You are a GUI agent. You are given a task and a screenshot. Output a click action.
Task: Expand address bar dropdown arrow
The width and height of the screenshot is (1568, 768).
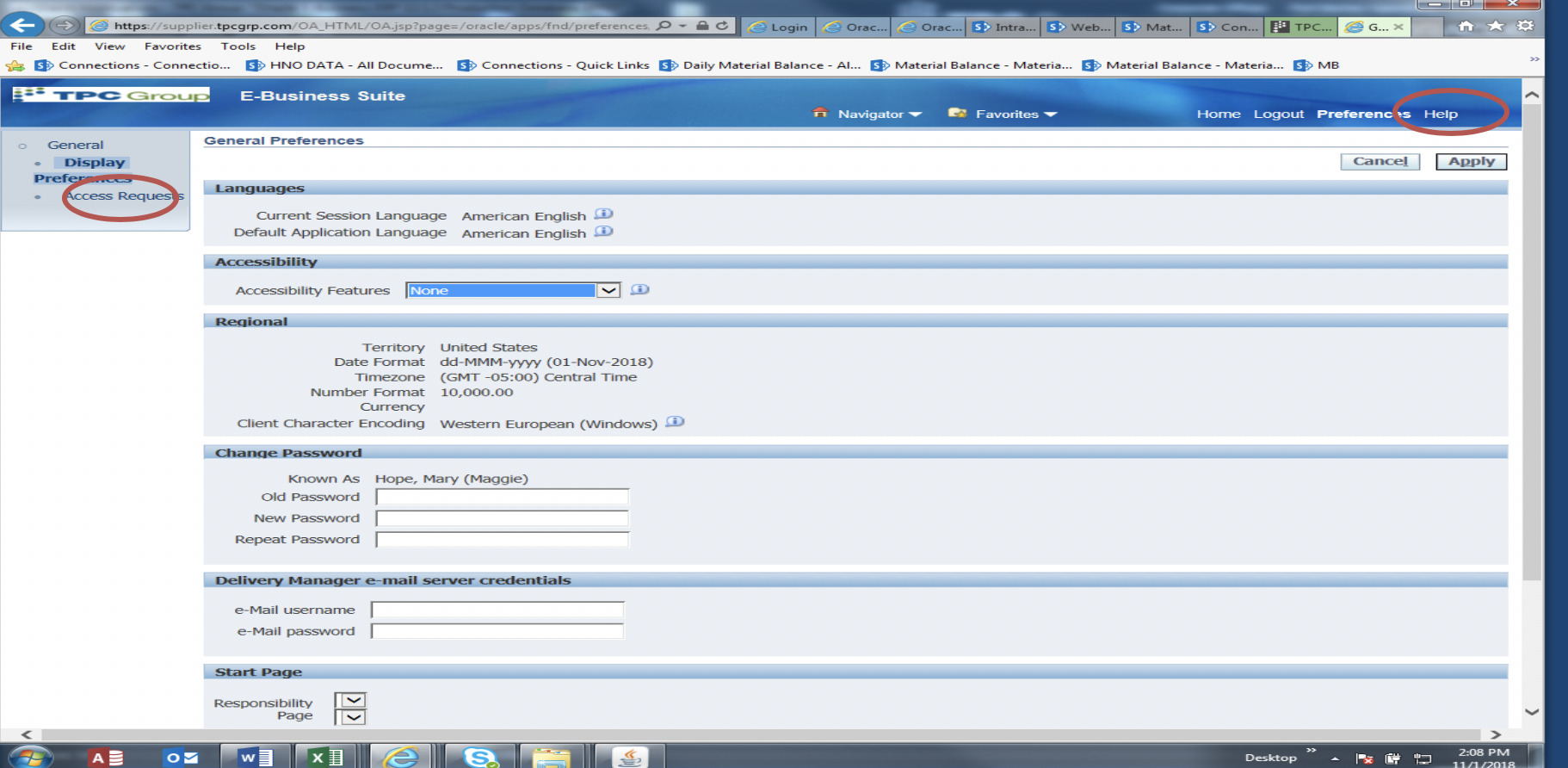coord(682,26)
